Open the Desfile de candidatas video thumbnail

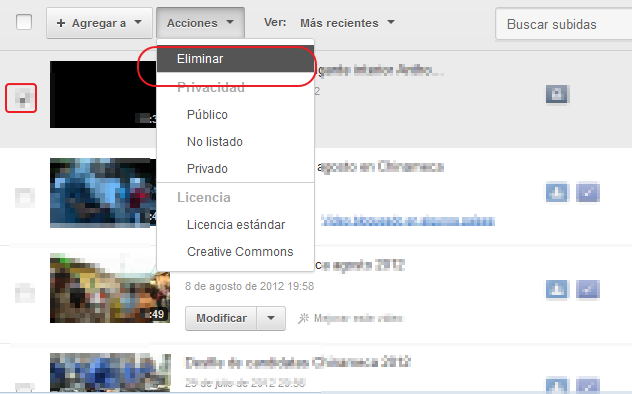click(x=110, y=372)
